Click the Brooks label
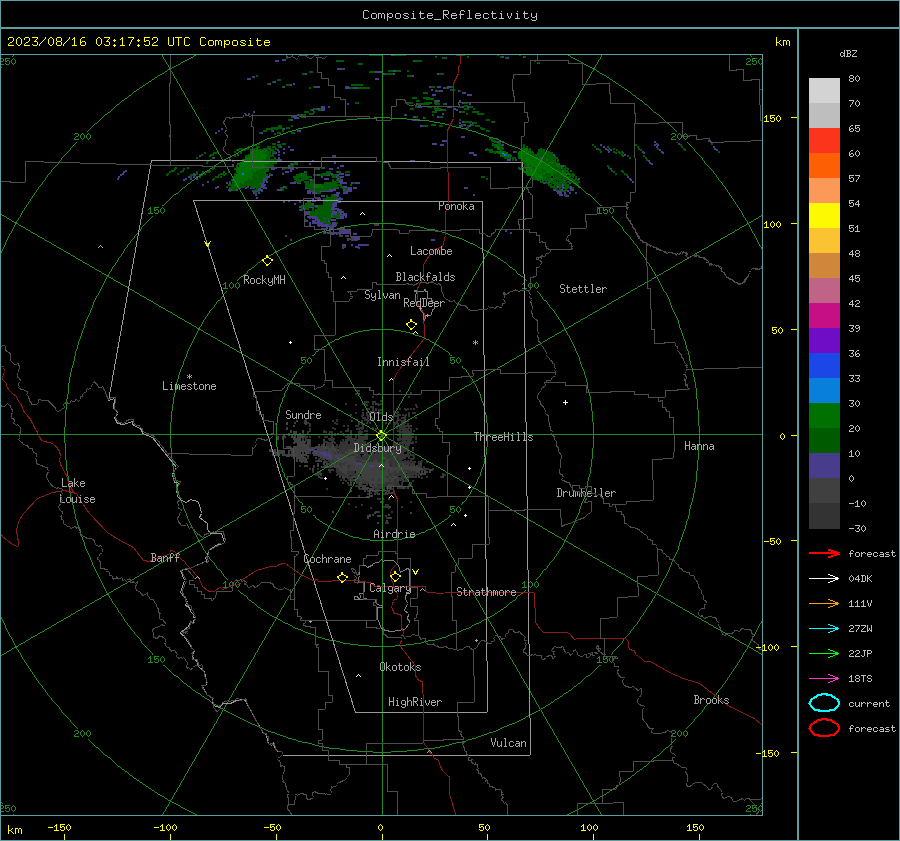This screenshot has width=900, height=841. (711, 700)
